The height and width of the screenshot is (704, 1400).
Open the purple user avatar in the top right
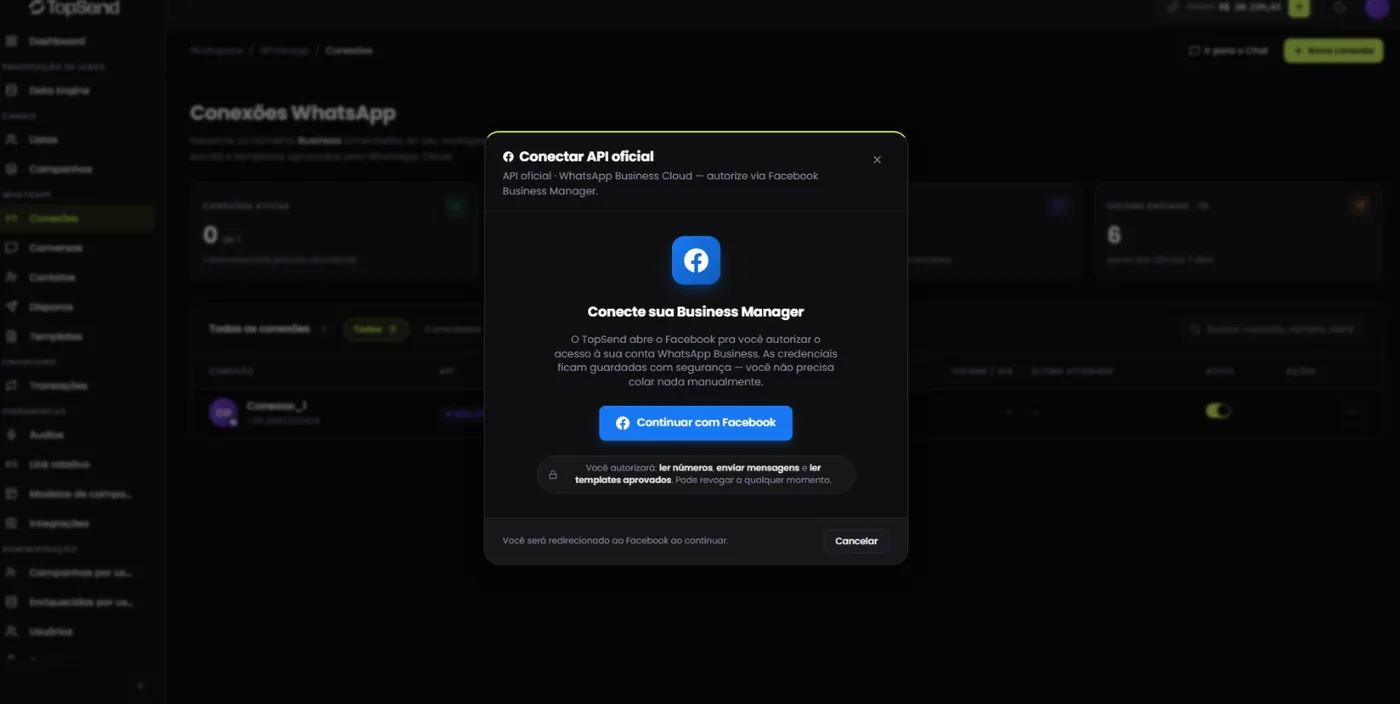(x=1377, y=8)
